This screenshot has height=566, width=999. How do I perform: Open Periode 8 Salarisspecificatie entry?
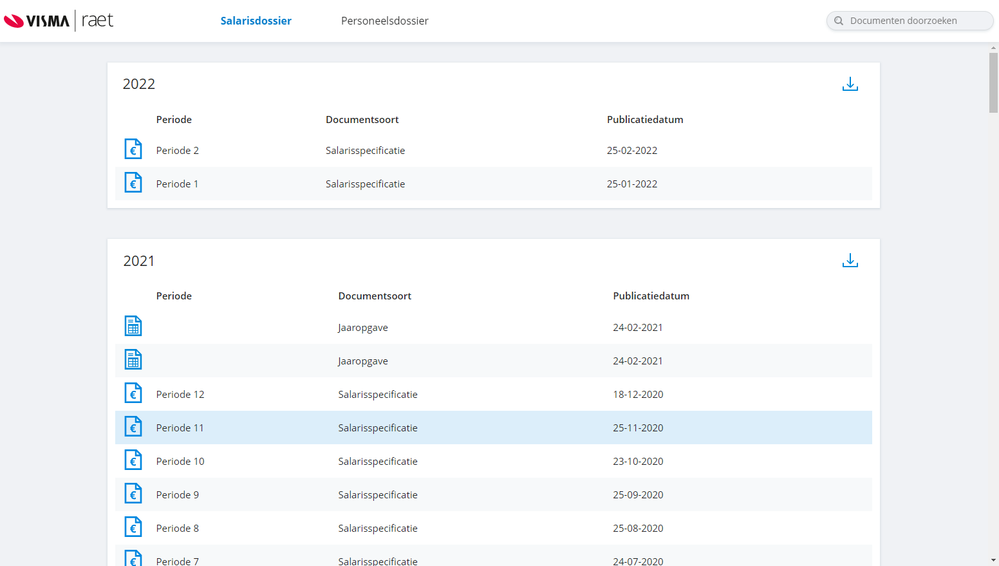(x=378, y=528)
